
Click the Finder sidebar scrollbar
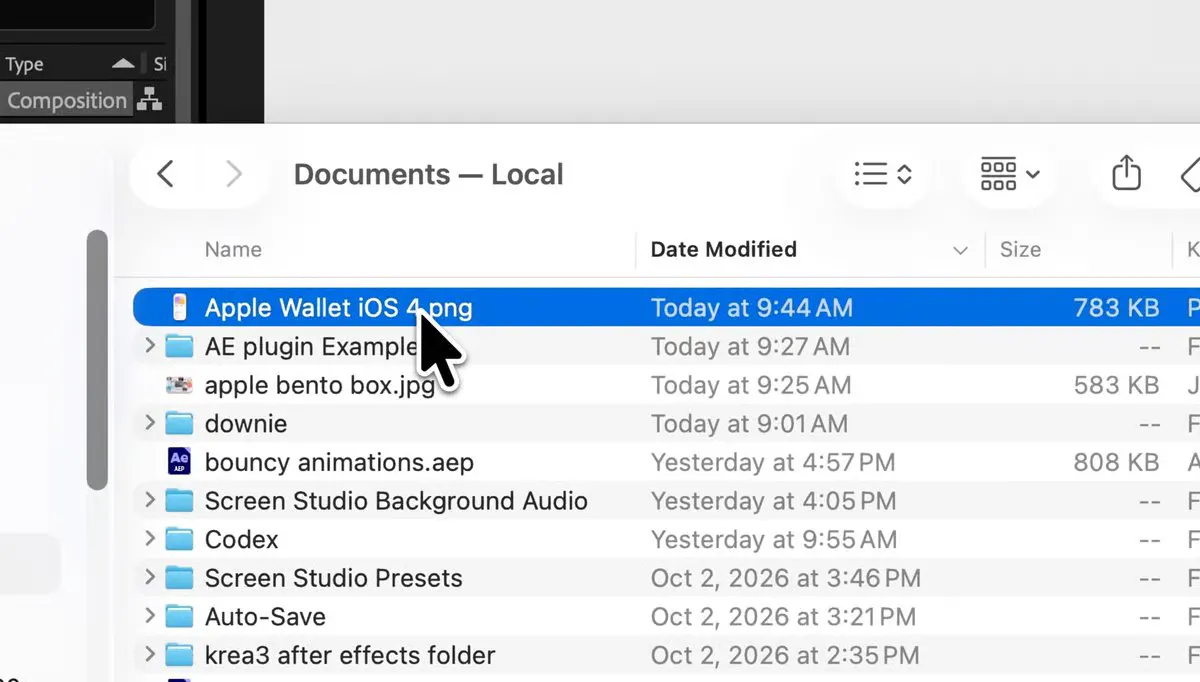tap(97, 360)
